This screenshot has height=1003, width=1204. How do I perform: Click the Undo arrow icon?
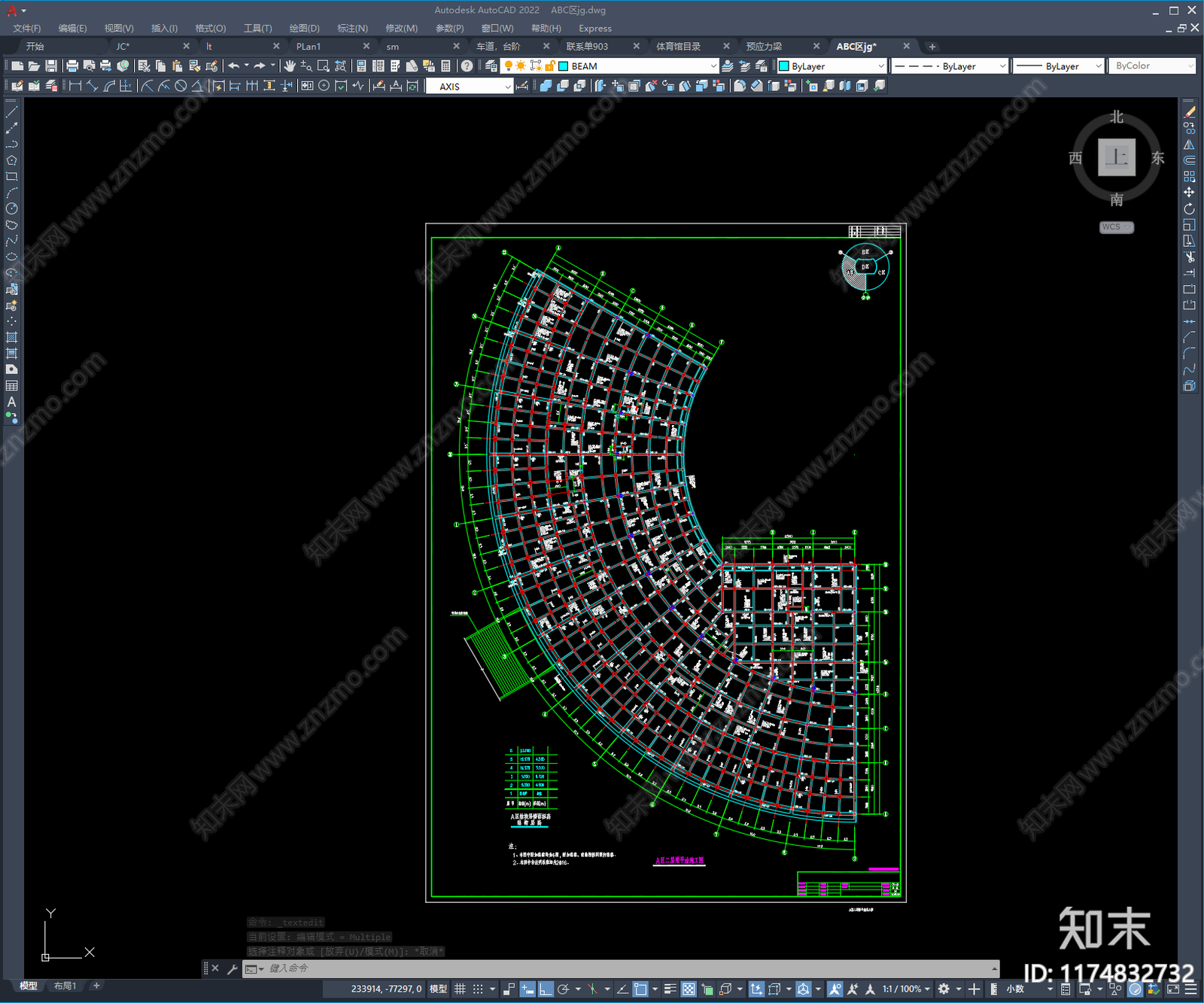pos(234,66)
